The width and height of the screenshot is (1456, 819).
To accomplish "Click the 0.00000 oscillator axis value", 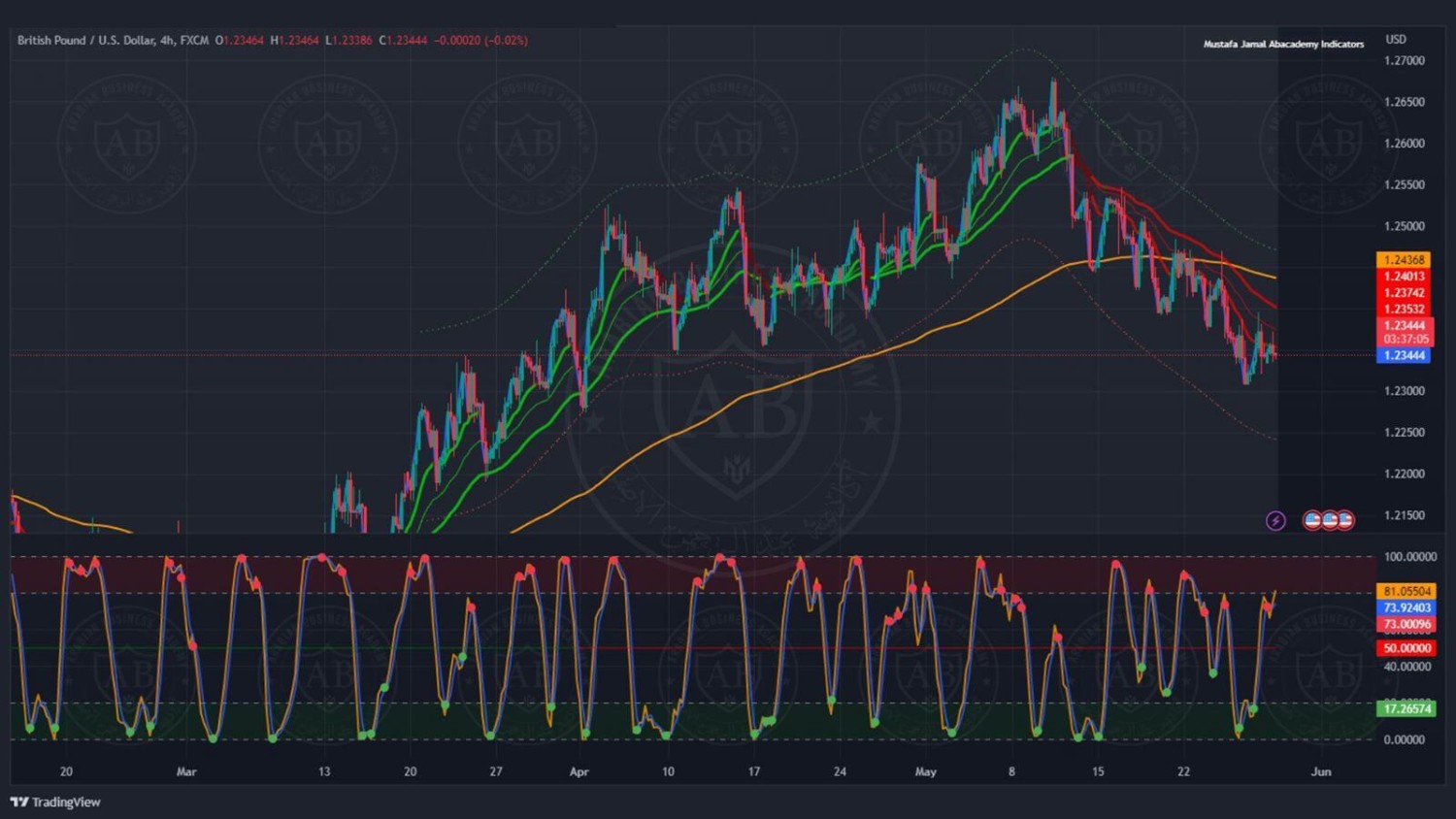I will click(1405, 739).
